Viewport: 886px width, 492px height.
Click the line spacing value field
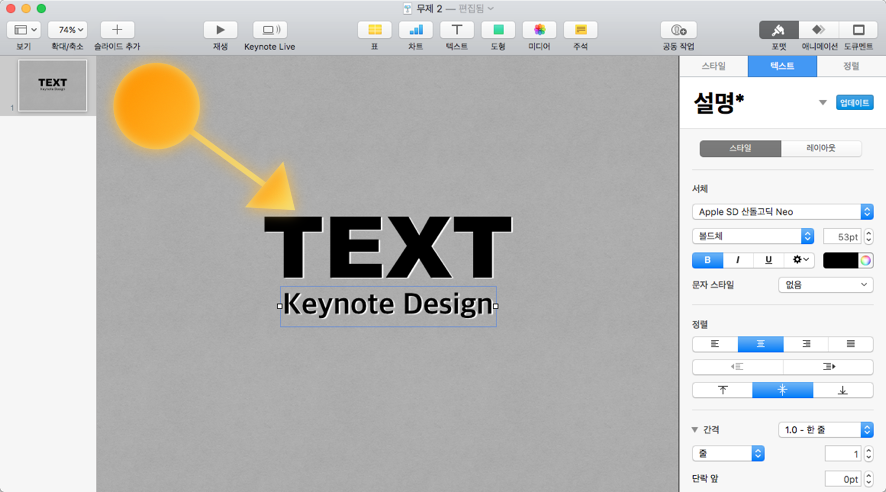pos(842,454)
